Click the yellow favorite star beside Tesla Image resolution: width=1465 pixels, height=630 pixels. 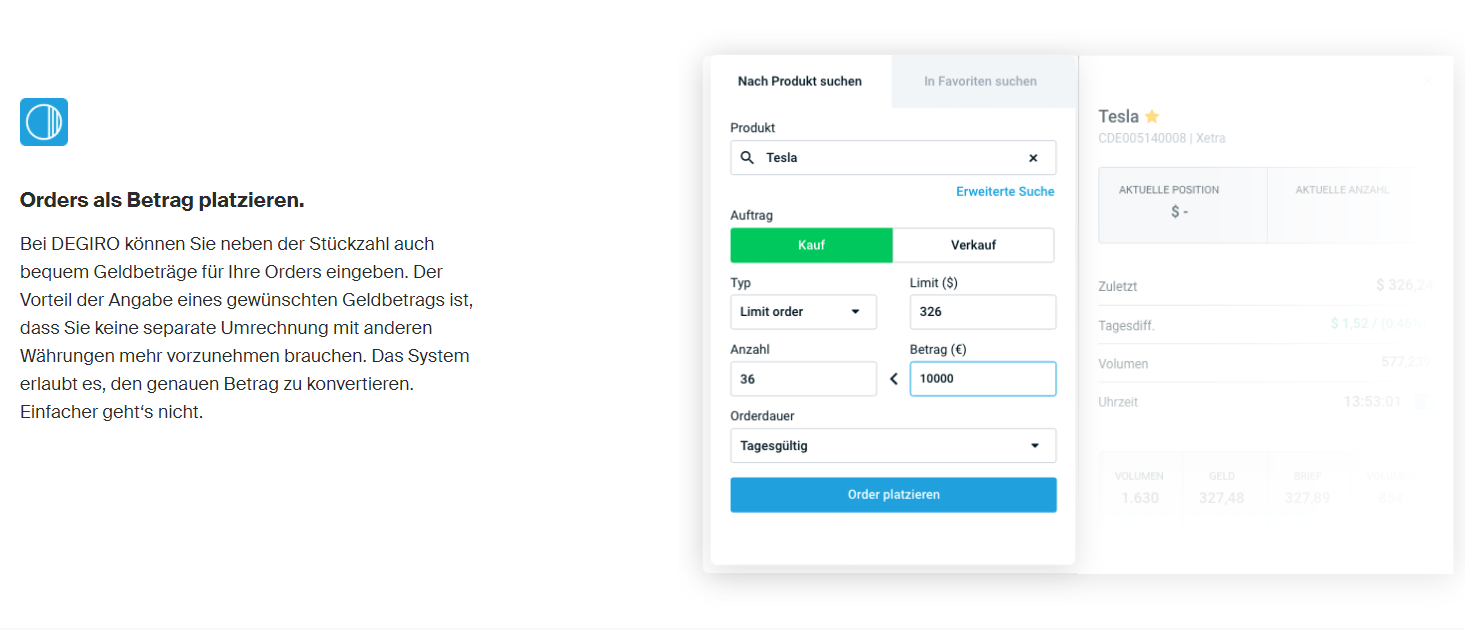coord(1152,116)
